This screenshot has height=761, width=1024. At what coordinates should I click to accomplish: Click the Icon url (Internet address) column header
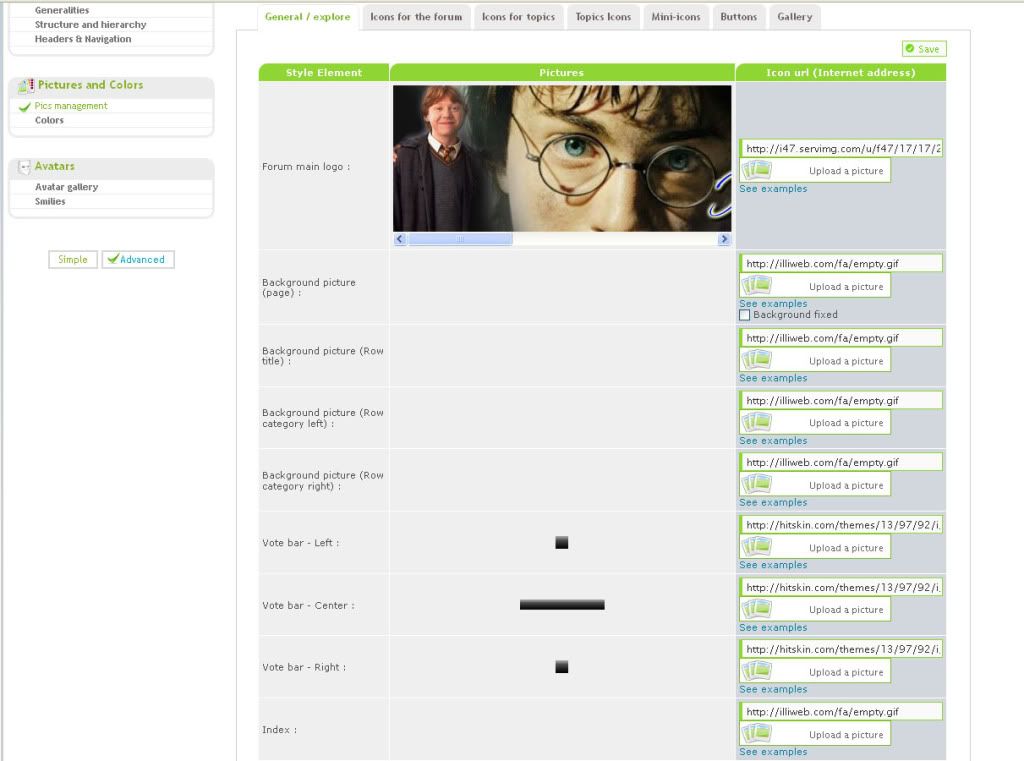(x=840, y=73)
